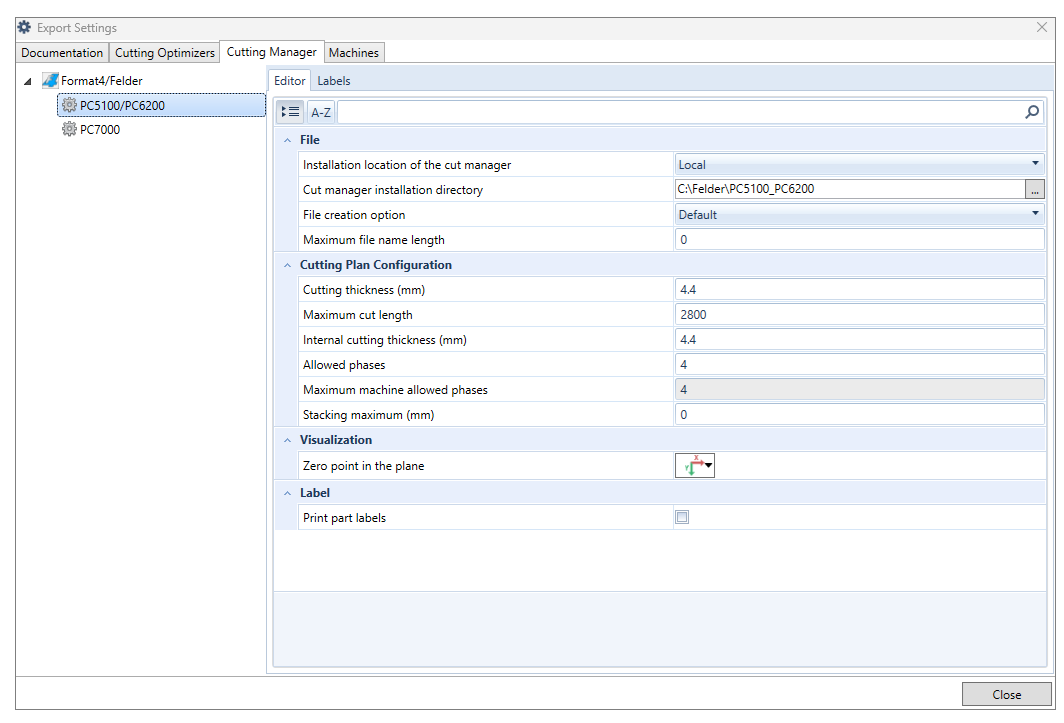Browse for cut manager installation directory

(x=1034, y=189)
